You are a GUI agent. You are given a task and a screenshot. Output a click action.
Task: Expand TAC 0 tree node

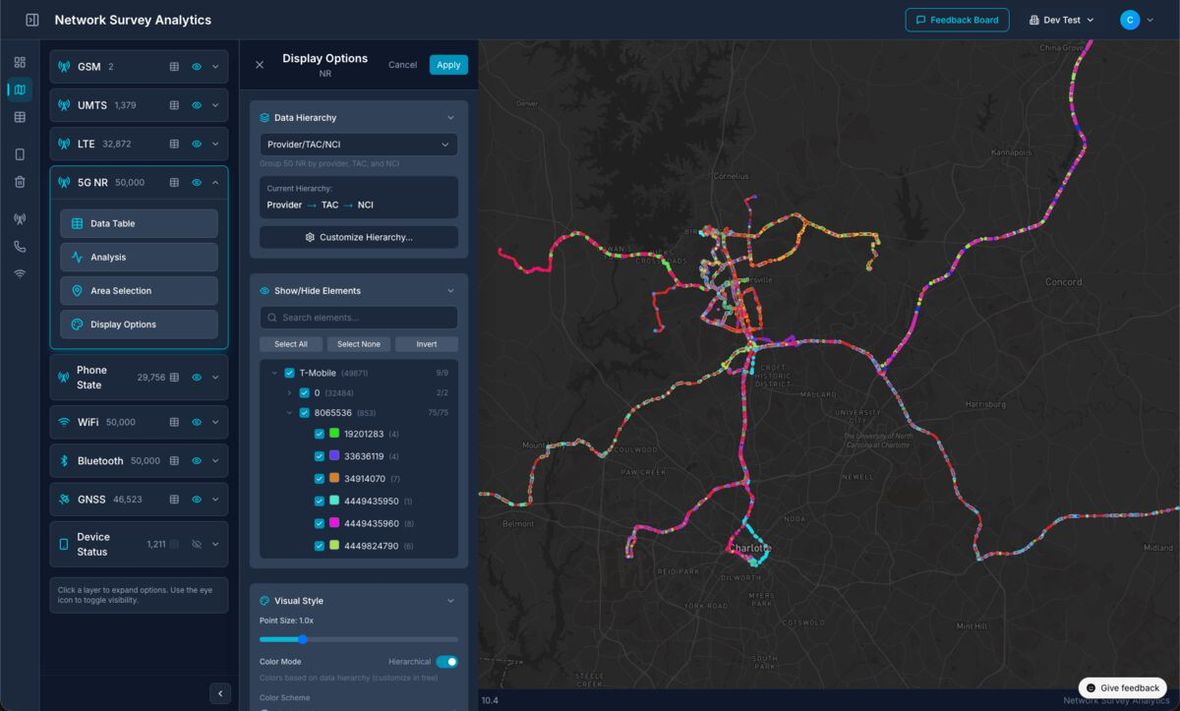pos(289,393)
